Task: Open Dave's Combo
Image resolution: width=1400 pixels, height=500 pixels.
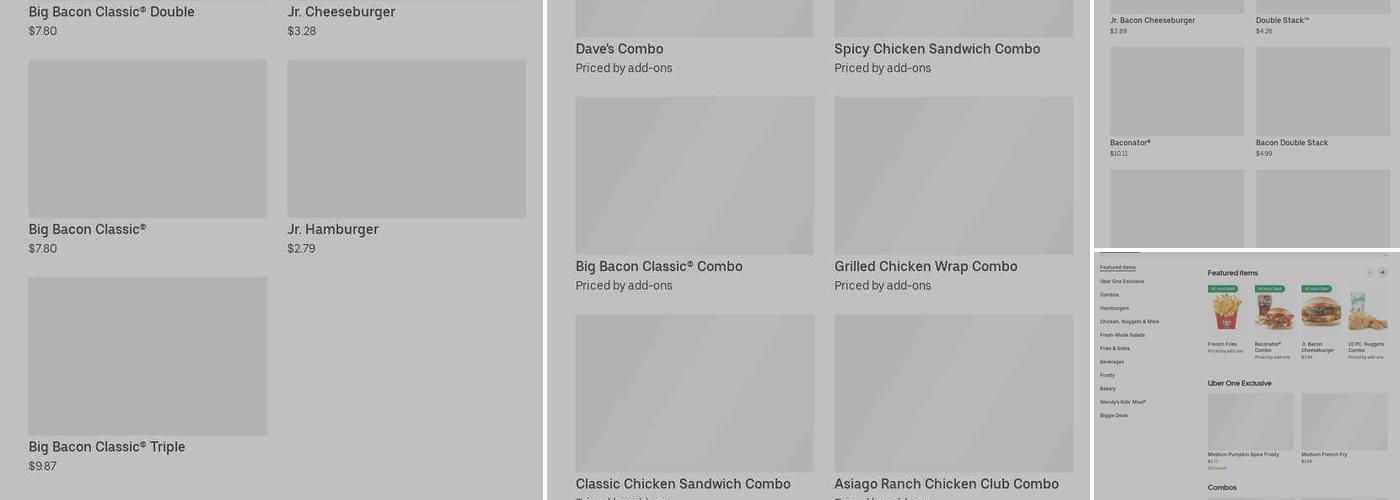Action: [x=694, y=20]
